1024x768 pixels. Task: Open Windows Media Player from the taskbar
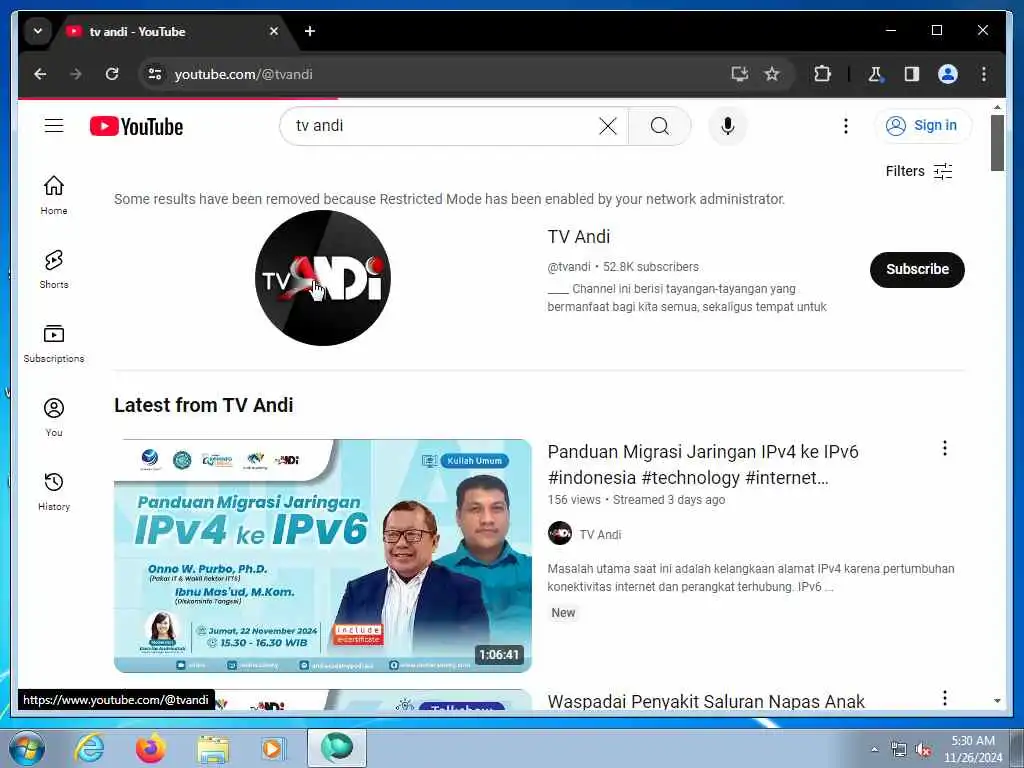[272, 748]
